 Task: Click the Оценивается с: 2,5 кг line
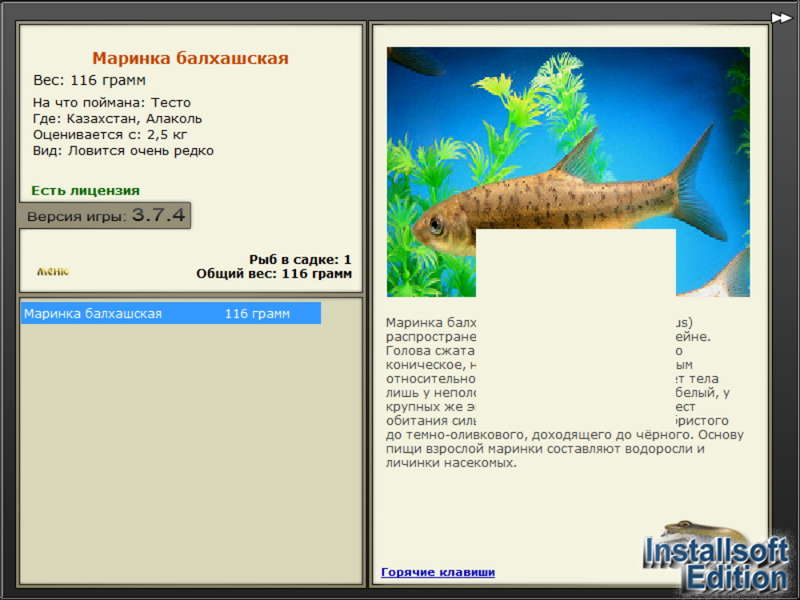pos(110,135)
